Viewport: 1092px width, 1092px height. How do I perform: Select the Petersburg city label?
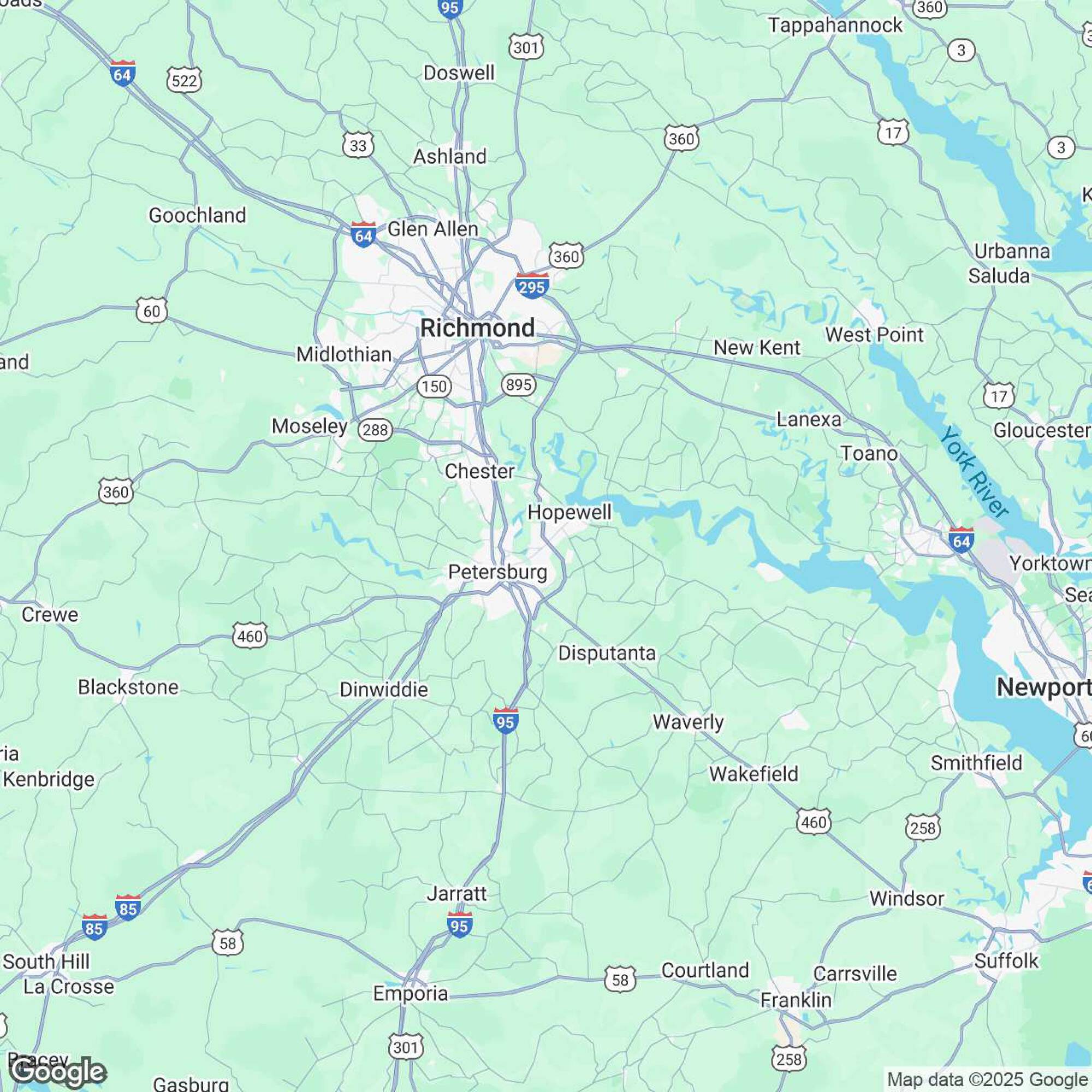click(498, 573)
